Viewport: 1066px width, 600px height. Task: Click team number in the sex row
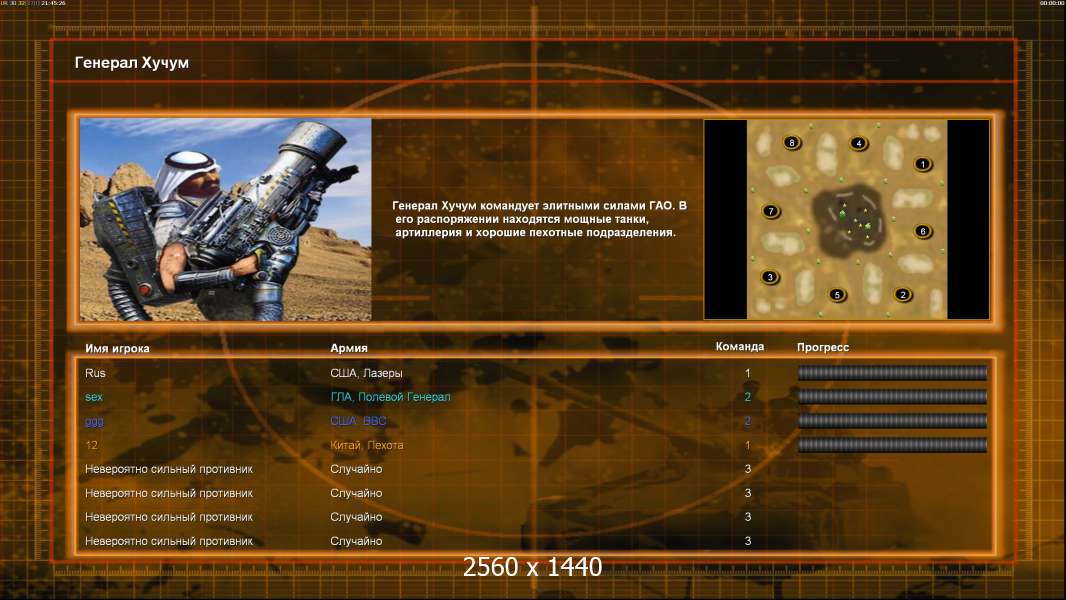[747, 397]
